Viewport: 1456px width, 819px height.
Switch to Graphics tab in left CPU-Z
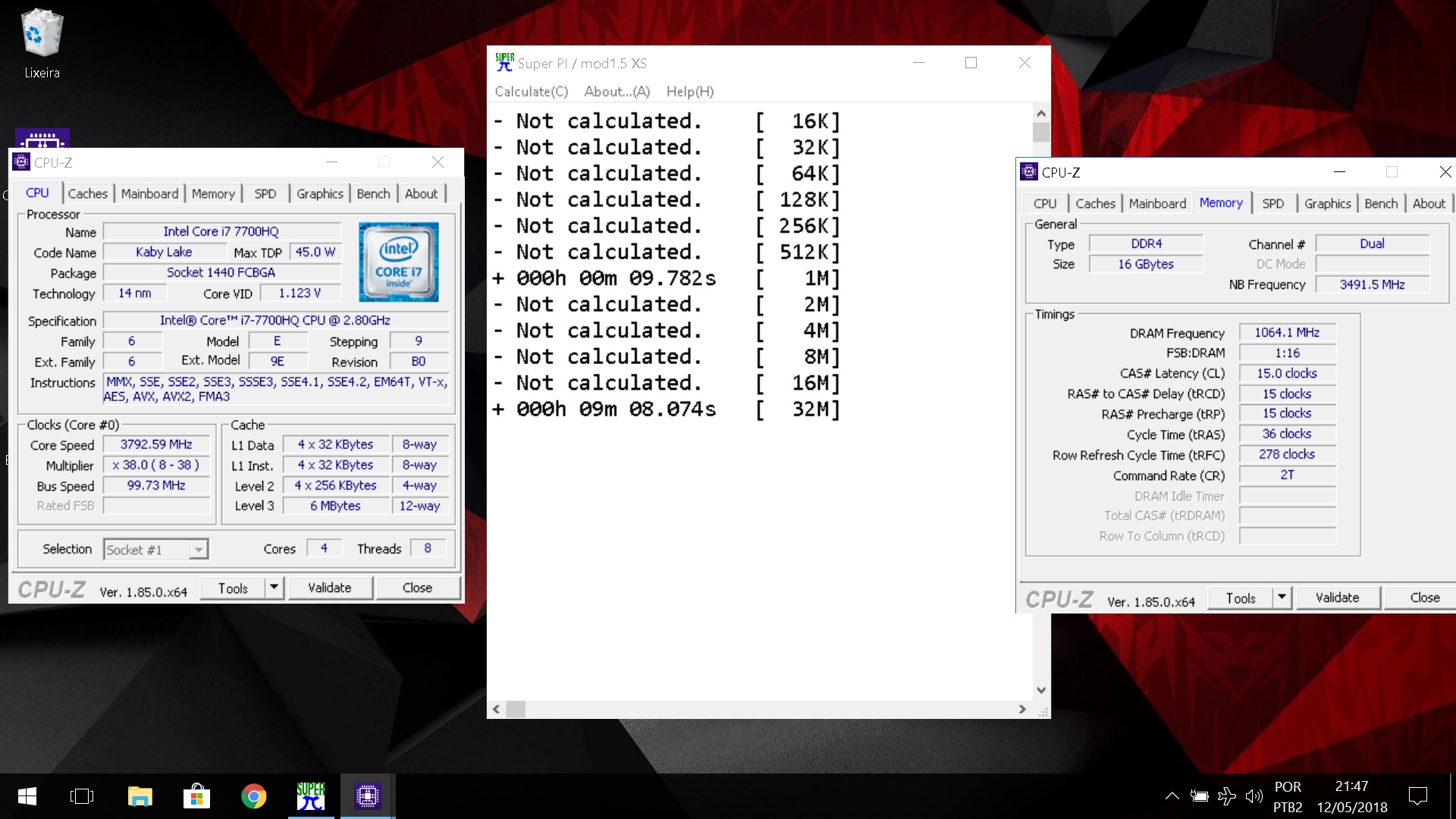coord(320,193)
